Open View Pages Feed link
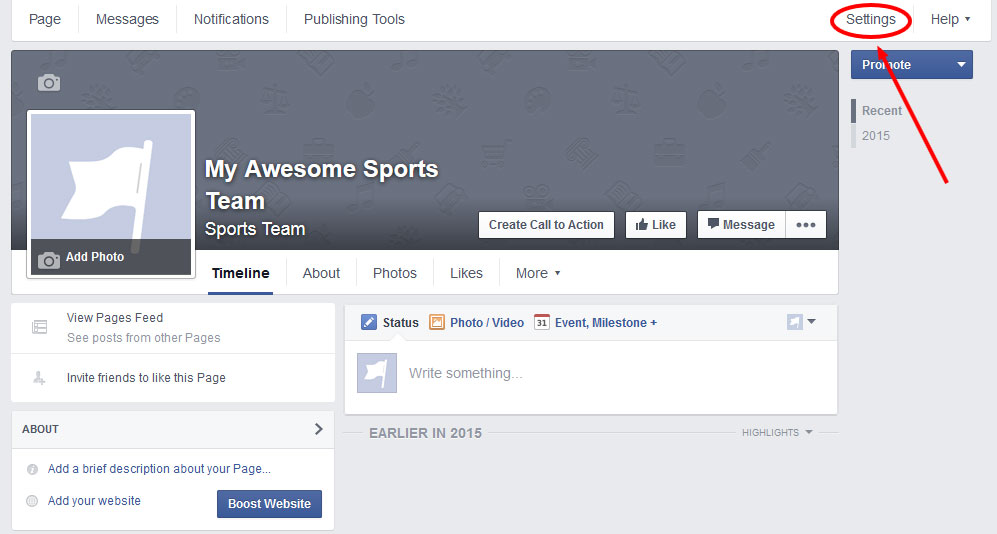Viewport: 997px width, 534px height. 115,318
